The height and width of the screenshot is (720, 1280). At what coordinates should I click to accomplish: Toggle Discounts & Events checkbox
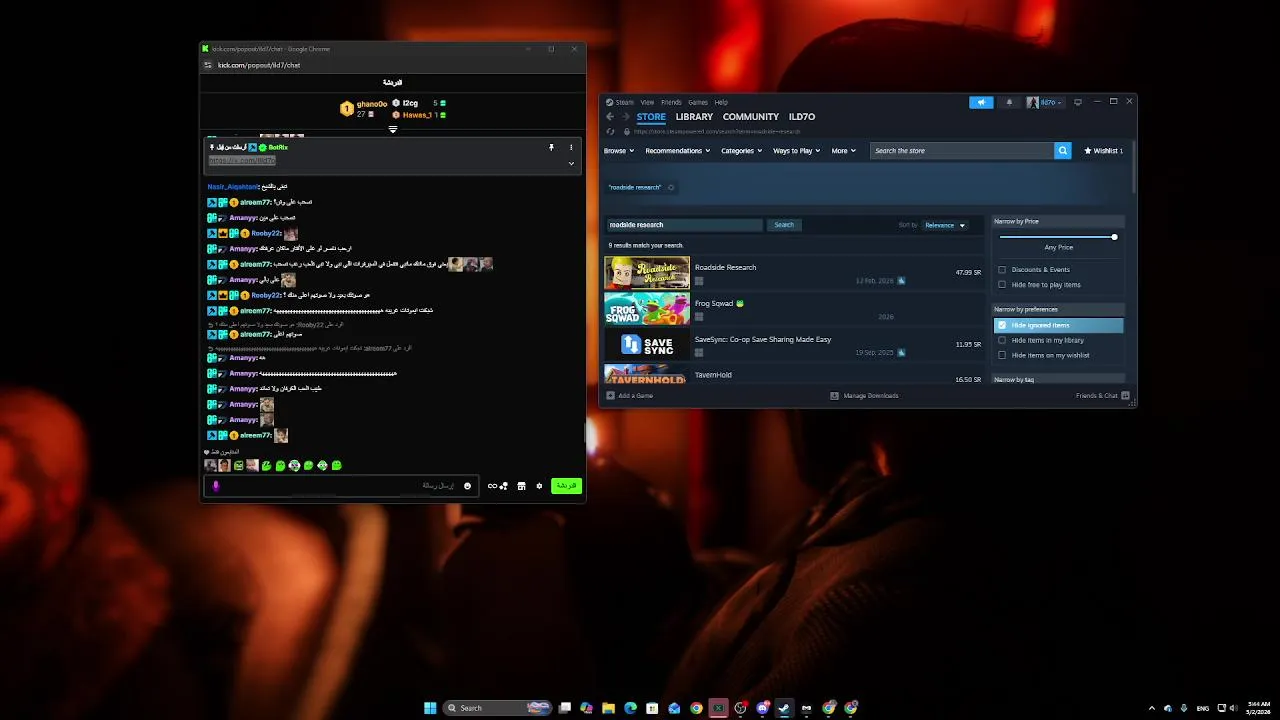(x=1002, y=269)
